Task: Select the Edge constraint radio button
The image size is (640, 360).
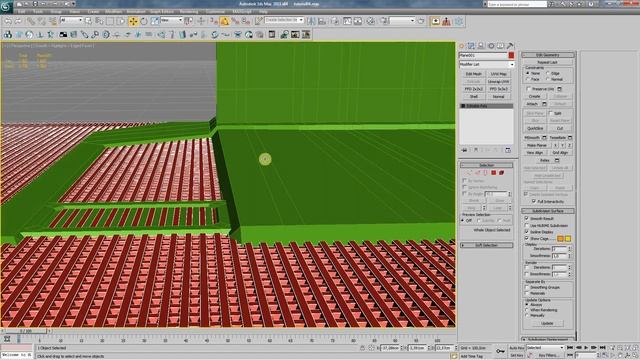Action: (x=548, y=73)
